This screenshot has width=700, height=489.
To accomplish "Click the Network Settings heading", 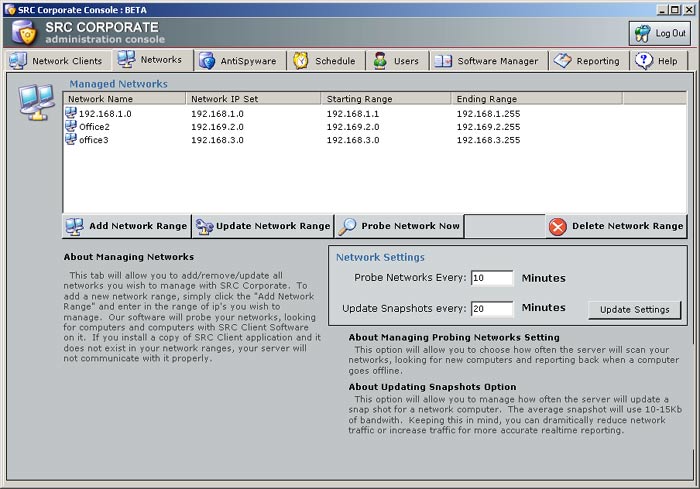I will click(x=380, y=257).
